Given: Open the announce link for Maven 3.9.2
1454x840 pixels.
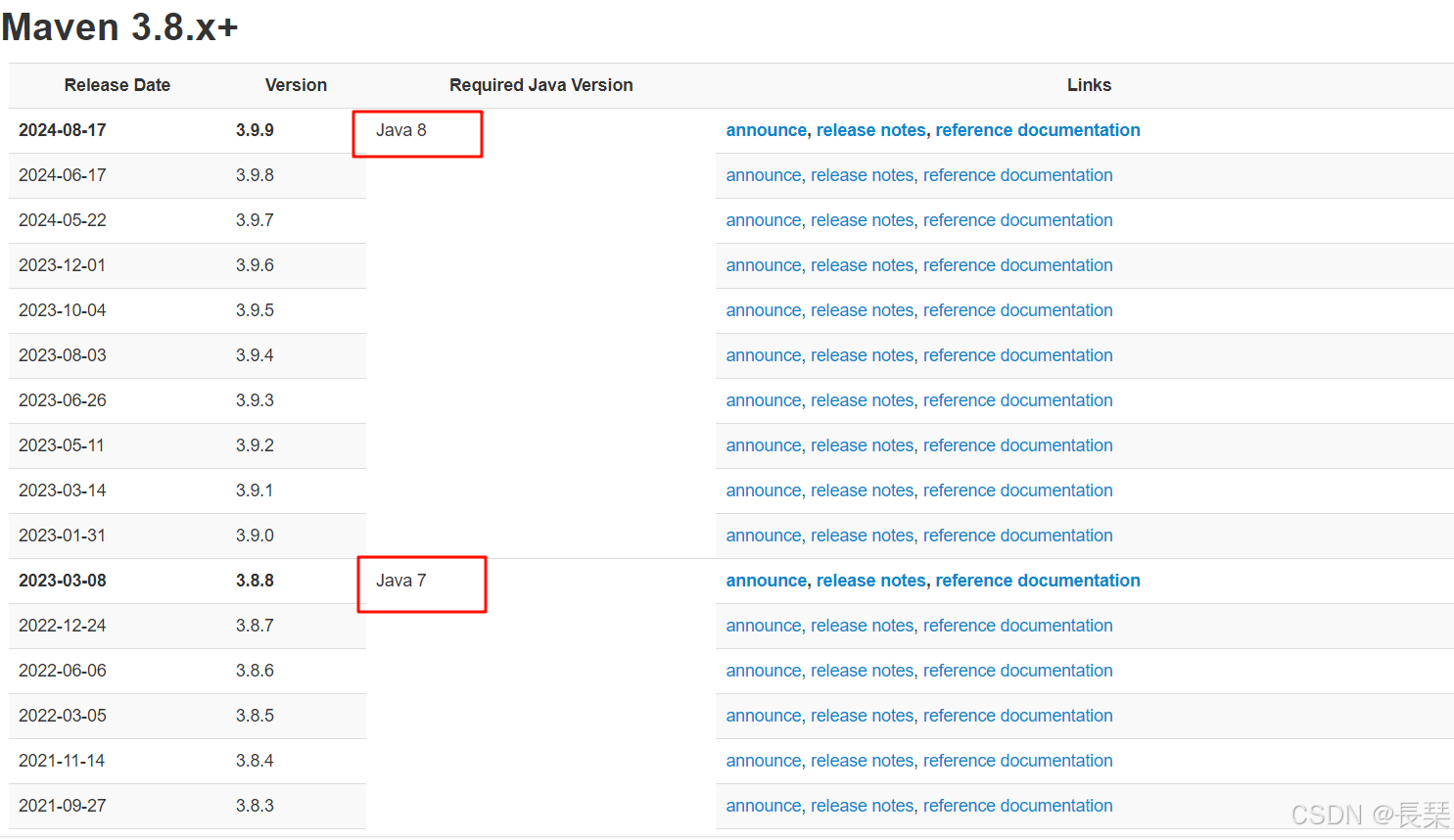Looking at the screenshot, I should (764, 444).
